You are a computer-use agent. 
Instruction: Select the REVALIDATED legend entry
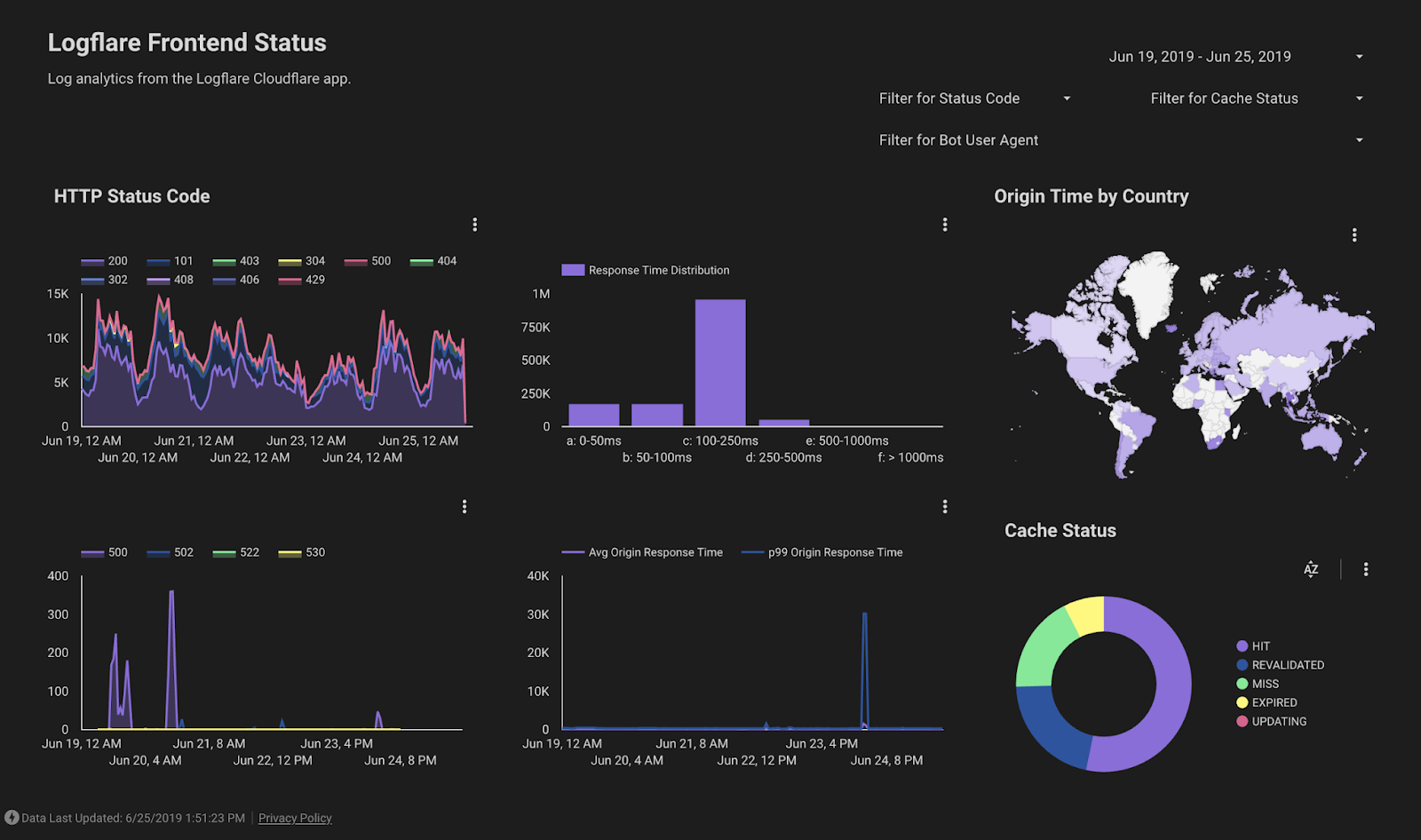coord(1281,665)
